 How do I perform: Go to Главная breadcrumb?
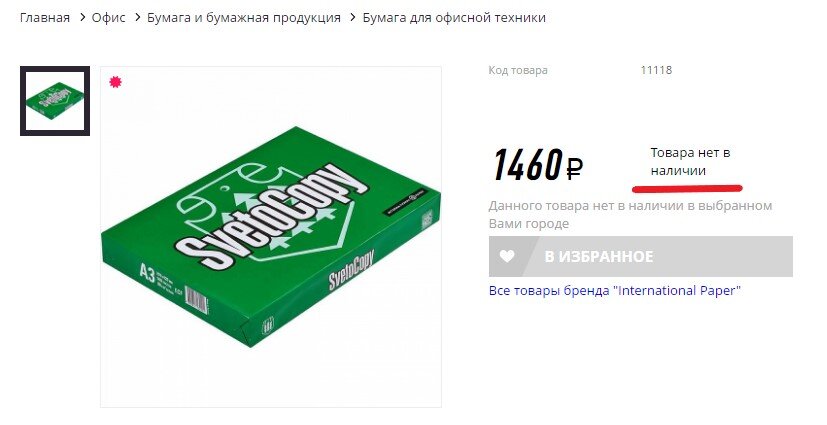(x=45, y=17)
